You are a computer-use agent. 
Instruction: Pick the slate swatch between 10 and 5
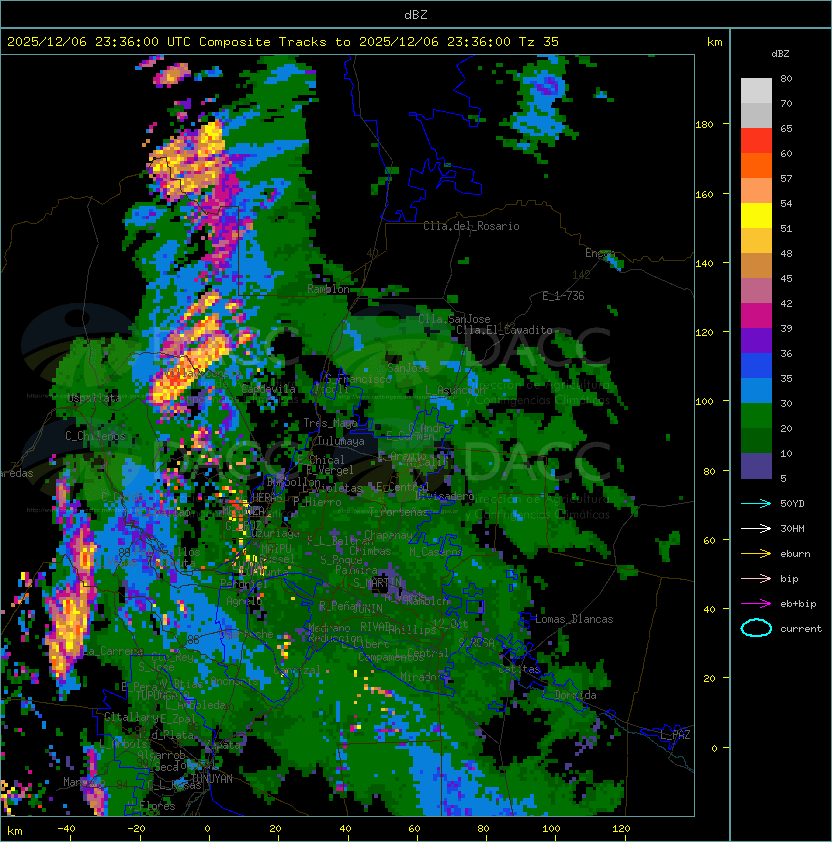pyautogui.click(x=756, y=466)
